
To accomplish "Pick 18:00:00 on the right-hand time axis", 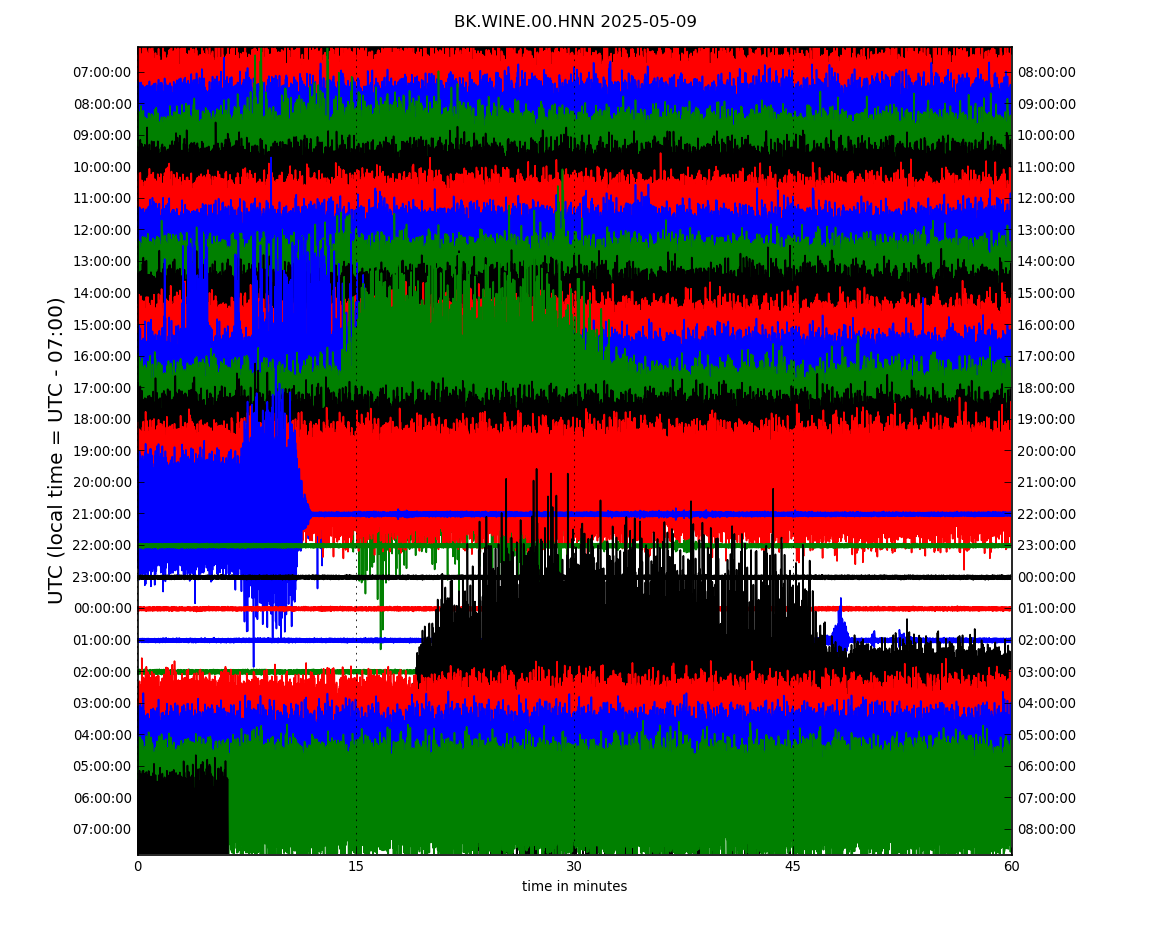I will [1047, 388].
